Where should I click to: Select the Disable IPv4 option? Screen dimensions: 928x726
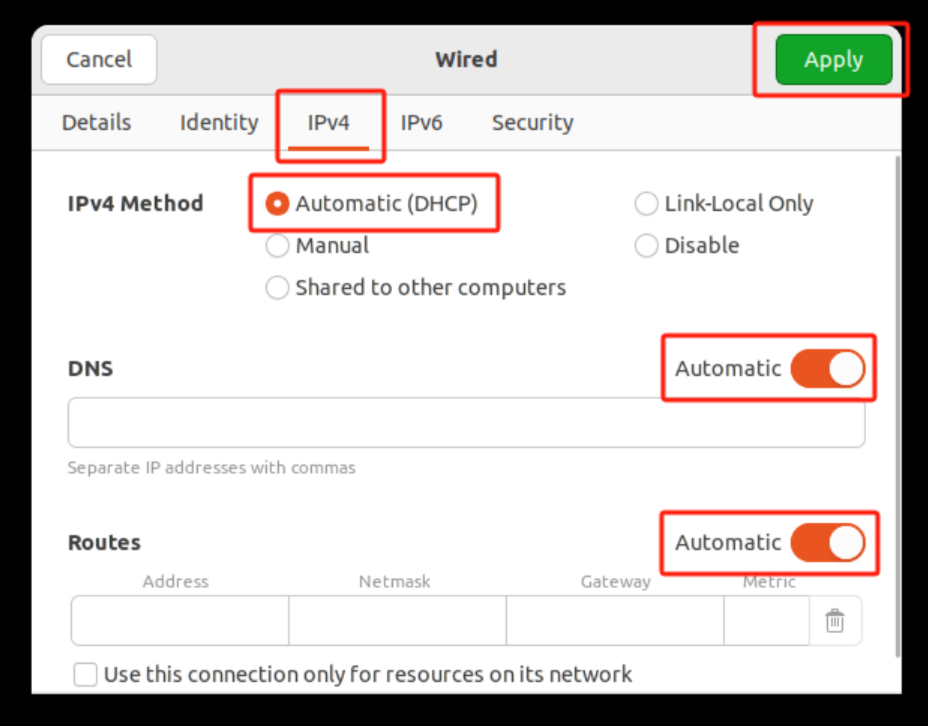click(x=646, y=246)
